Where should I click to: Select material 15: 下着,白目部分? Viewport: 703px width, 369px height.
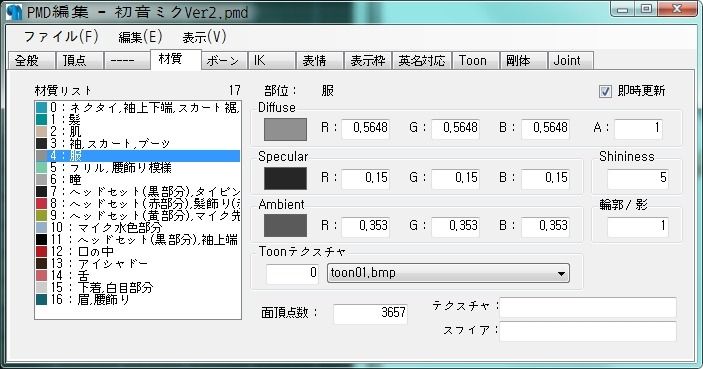click(138, 287)
